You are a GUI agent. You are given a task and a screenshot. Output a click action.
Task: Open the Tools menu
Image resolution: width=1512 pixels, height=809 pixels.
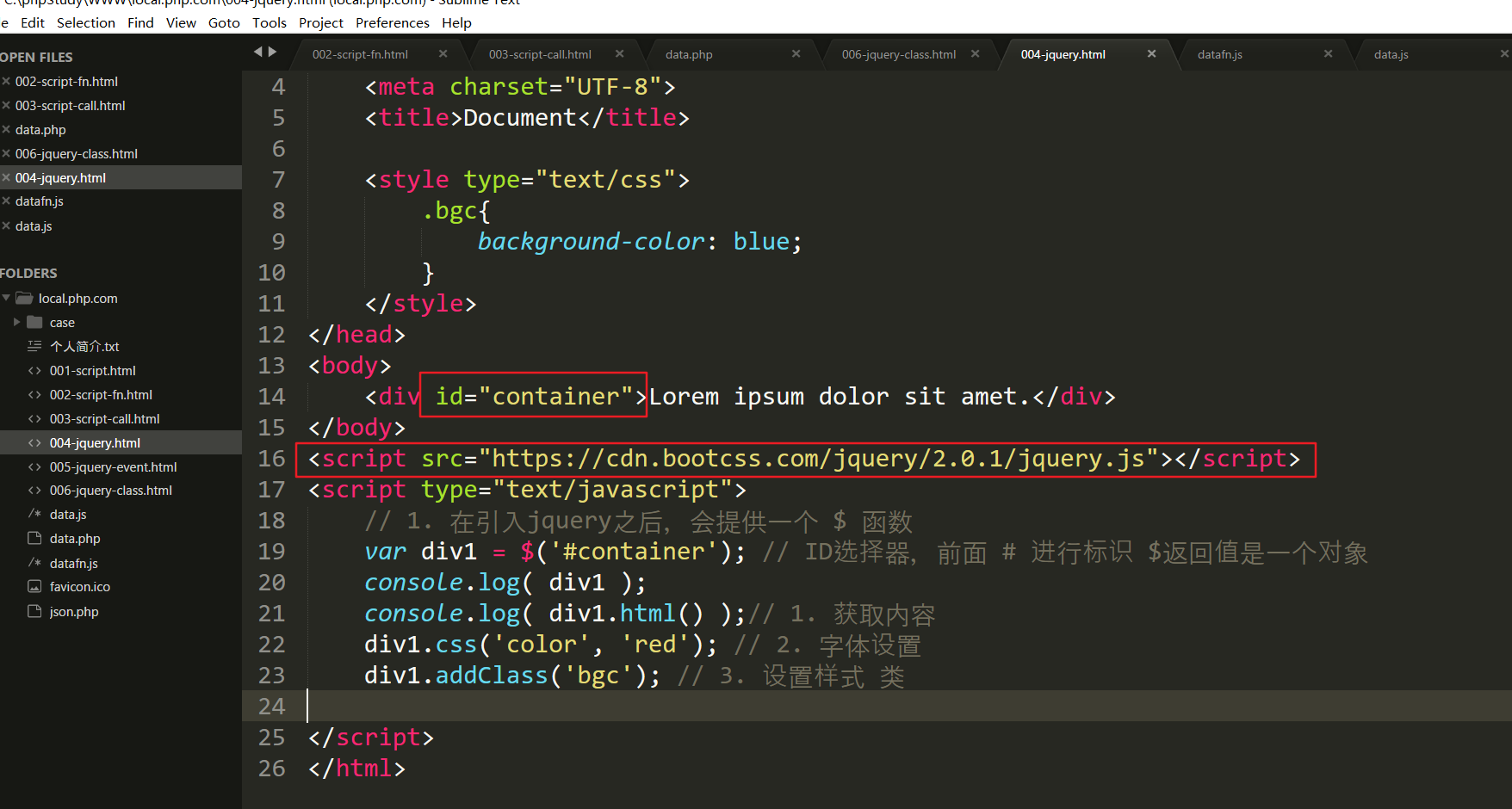tap(269, 22)
